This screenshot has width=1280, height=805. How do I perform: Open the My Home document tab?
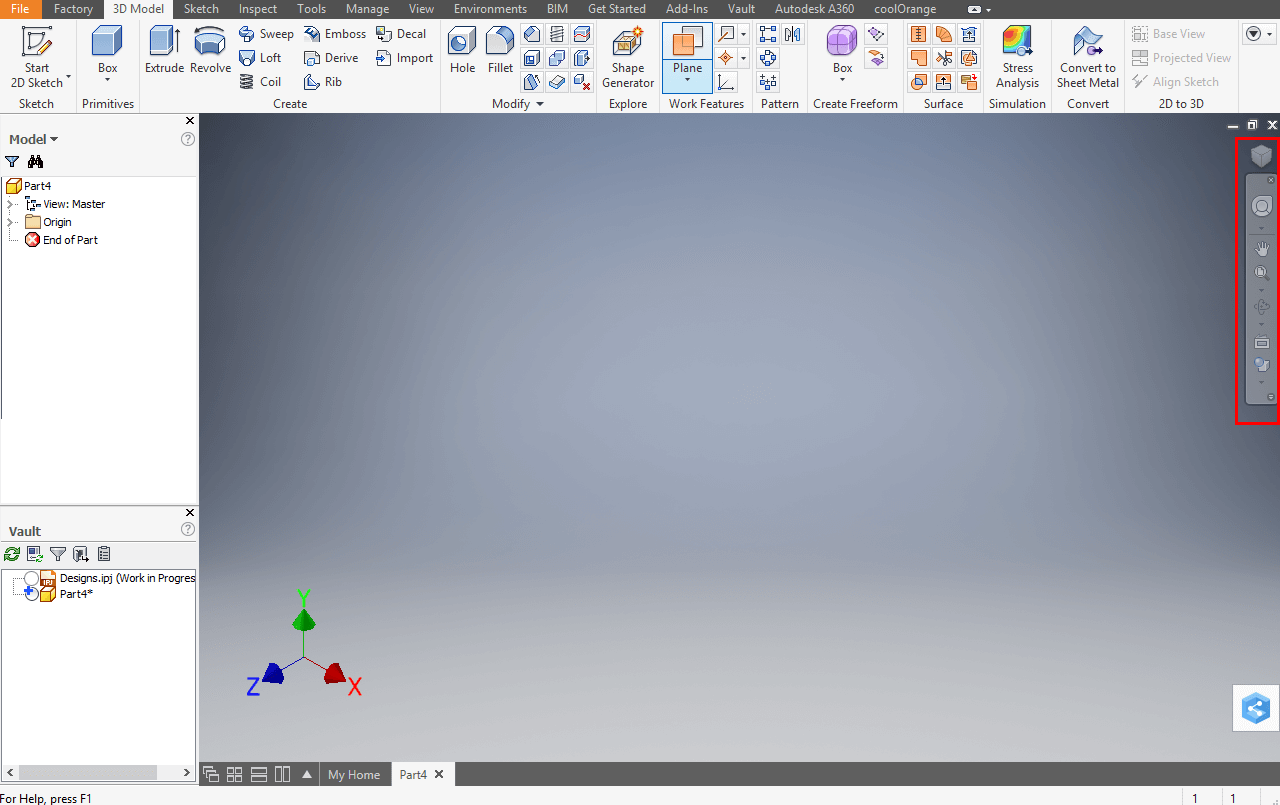pyautogui.click(x=354, y=774)
